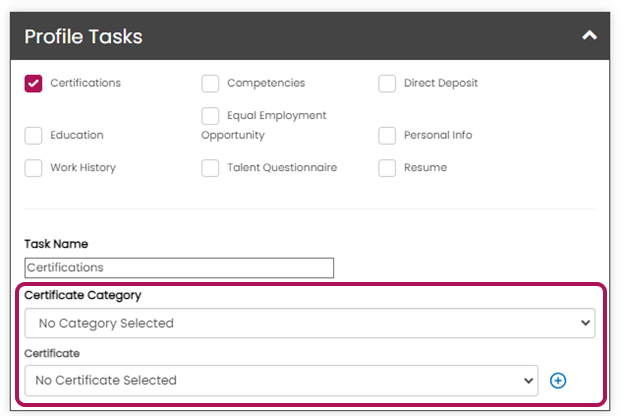This screenshot has height=416, width=624.
Task: Enable the Competencies checkbox
Action: 210,84
